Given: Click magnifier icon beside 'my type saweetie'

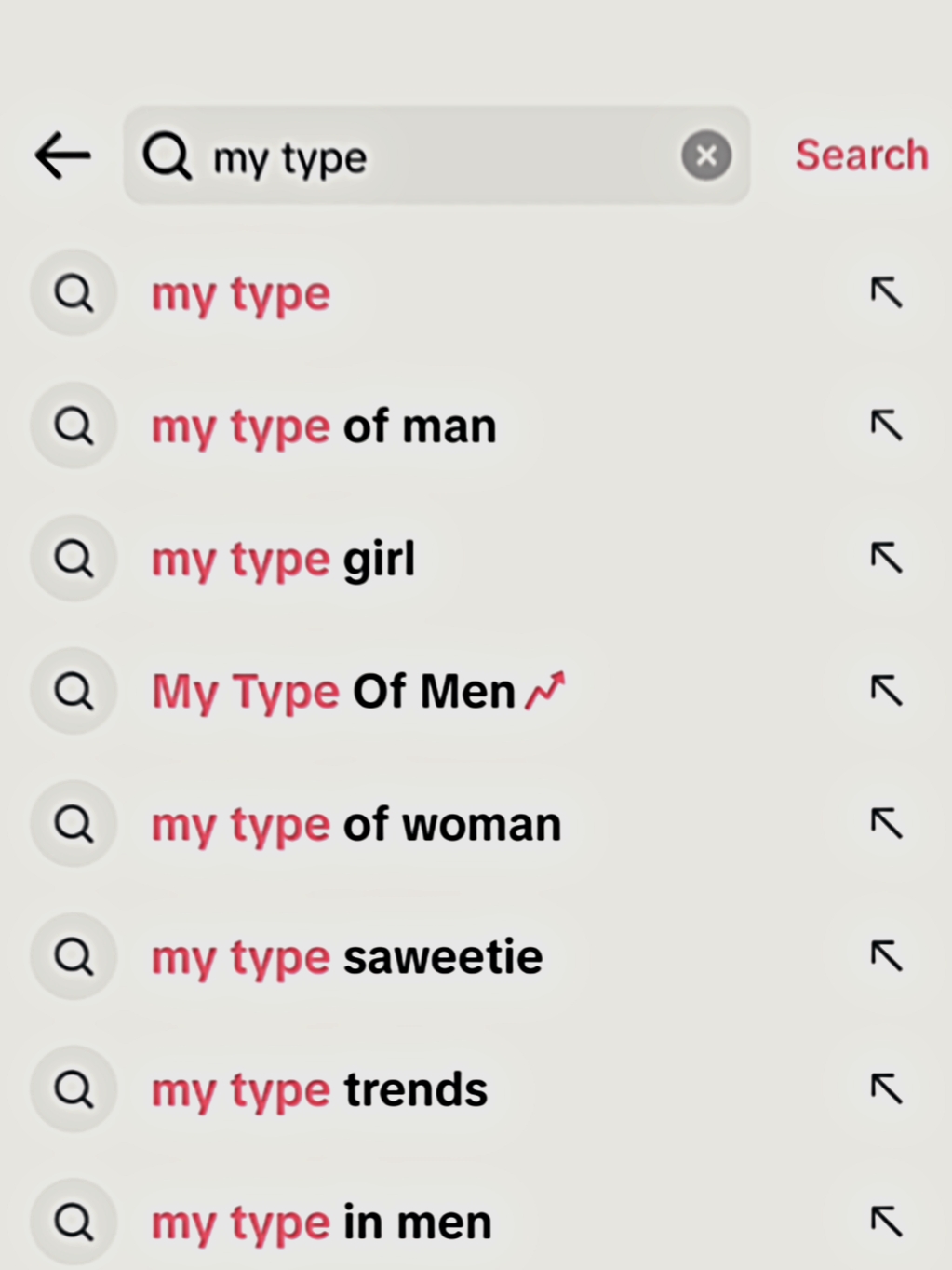Looking at the screenshot, I should click(x=74, y=956).
